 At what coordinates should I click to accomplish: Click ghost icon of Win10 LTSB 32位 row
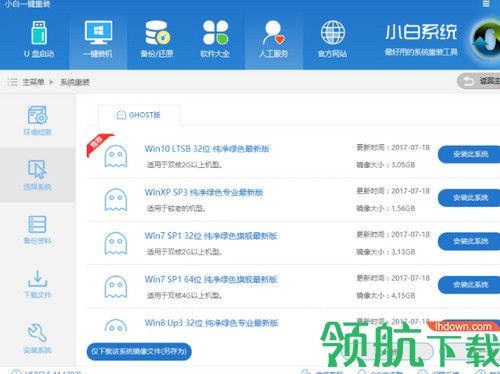(116, 156)
